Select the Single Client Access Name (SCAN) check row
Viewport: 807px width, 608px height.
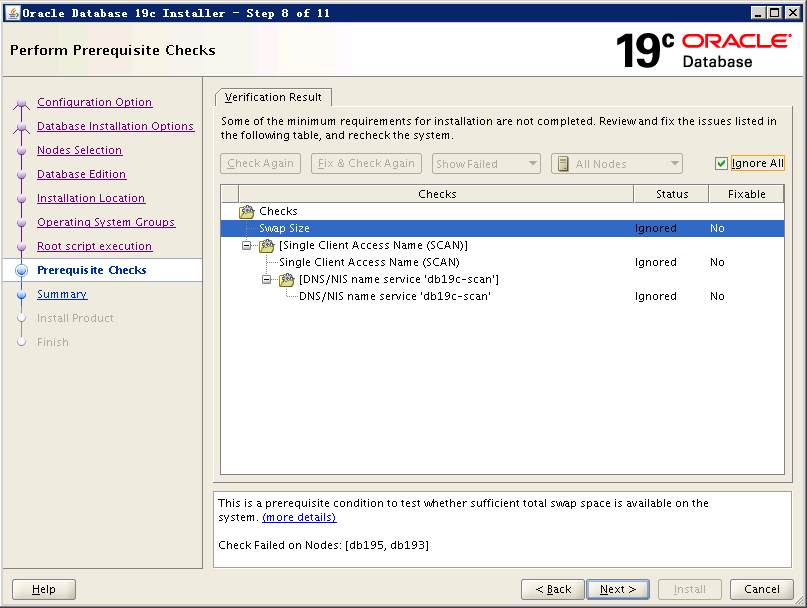tap(502, 263)
